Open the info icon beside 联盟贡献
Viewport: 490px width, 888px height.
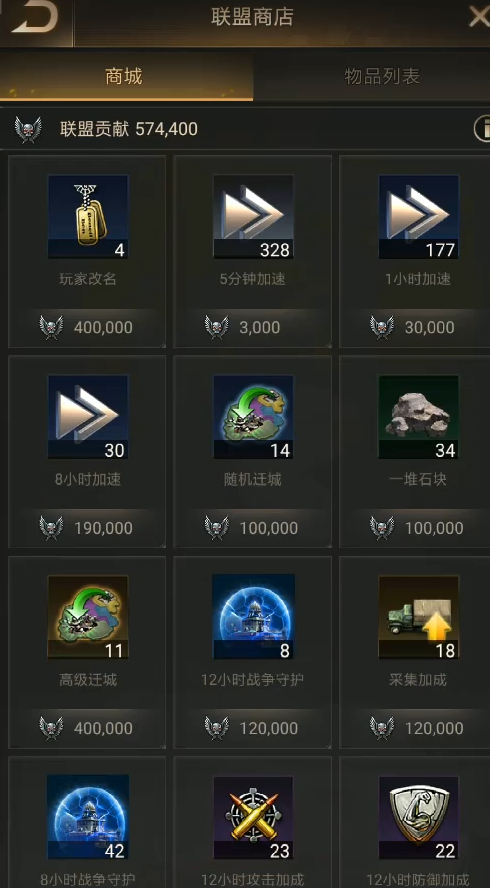pyautogui.click(x=483, y=129)
